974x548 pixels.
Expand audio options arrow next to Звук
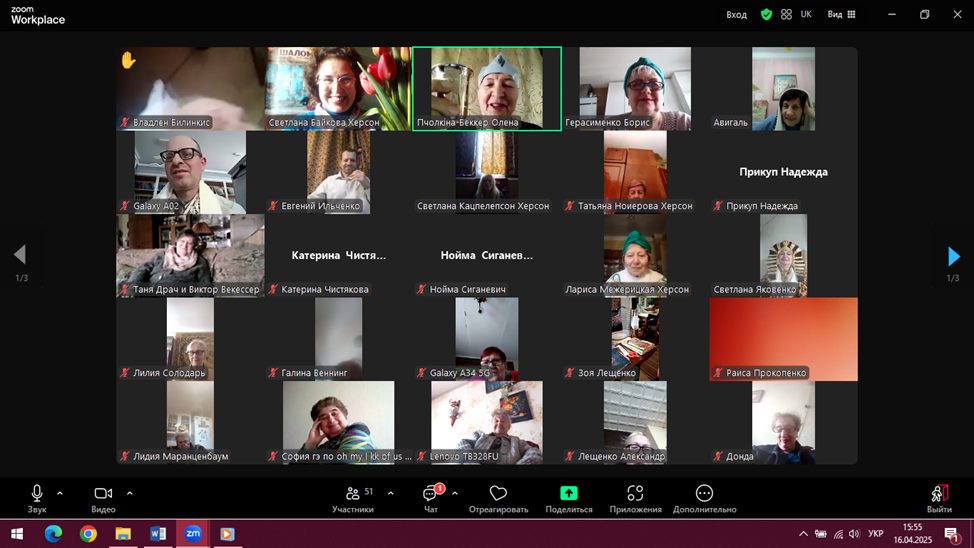click(60, 493)
